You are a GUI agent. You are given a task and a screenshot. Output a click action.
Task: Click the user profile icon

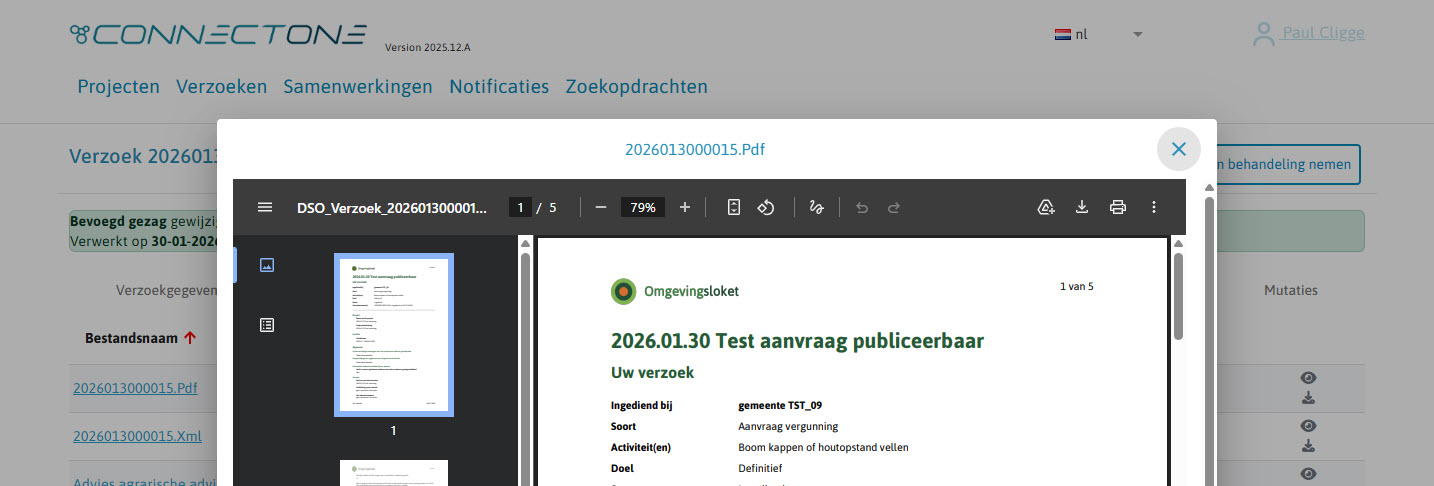tap(1264, 34)
